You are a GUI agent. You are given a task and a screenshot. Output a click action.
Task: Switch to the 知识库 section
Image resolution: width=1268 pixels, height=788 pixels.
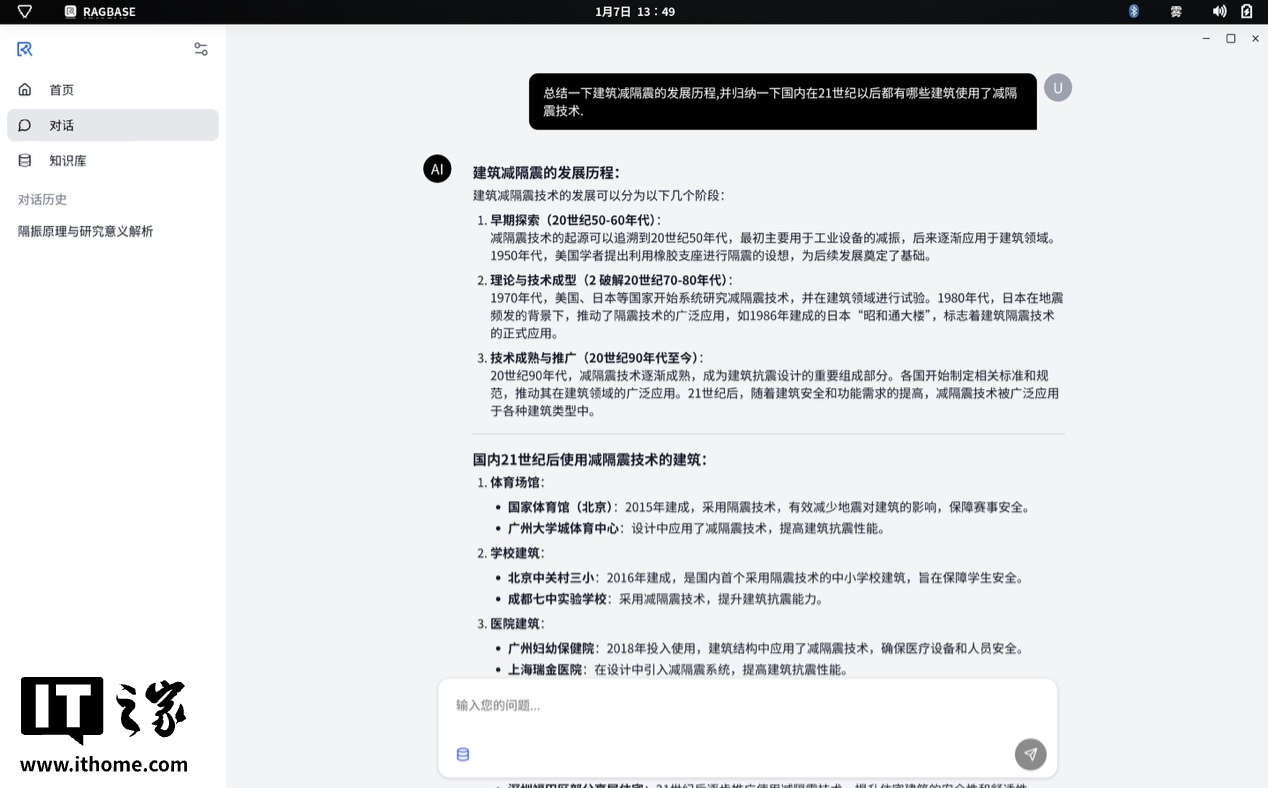click(x=66, y=160)
